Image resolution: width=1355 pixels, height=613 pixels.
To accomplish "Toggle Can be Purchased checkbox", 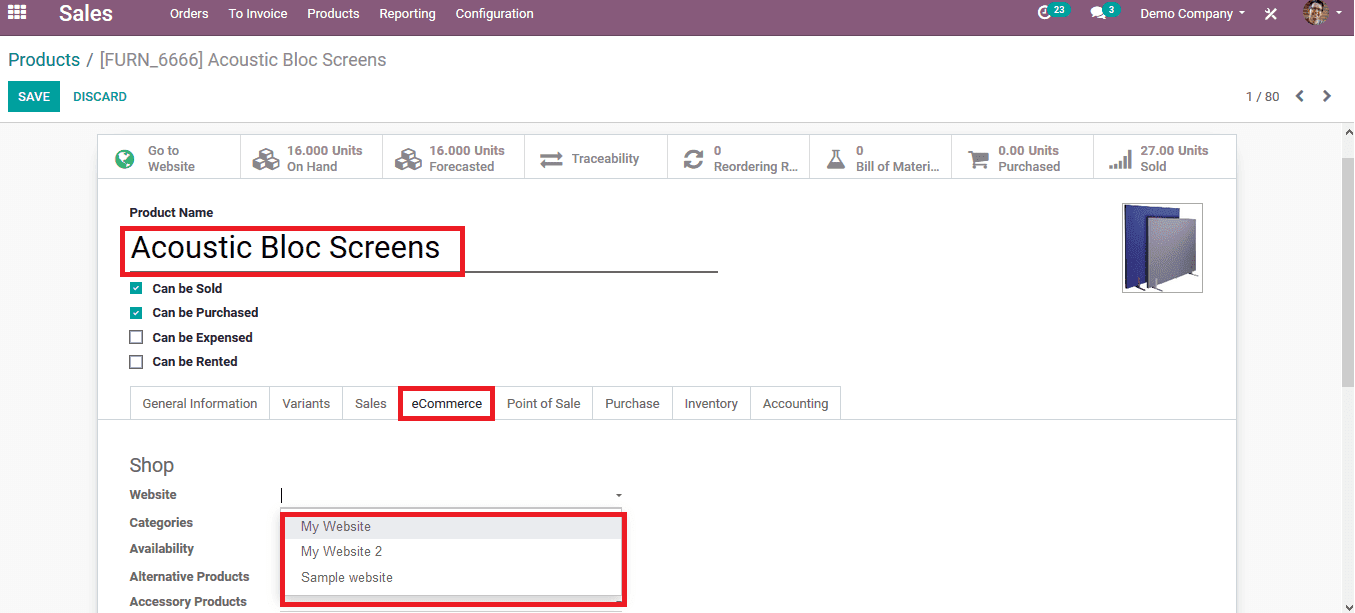I will (x=136, y=312).
